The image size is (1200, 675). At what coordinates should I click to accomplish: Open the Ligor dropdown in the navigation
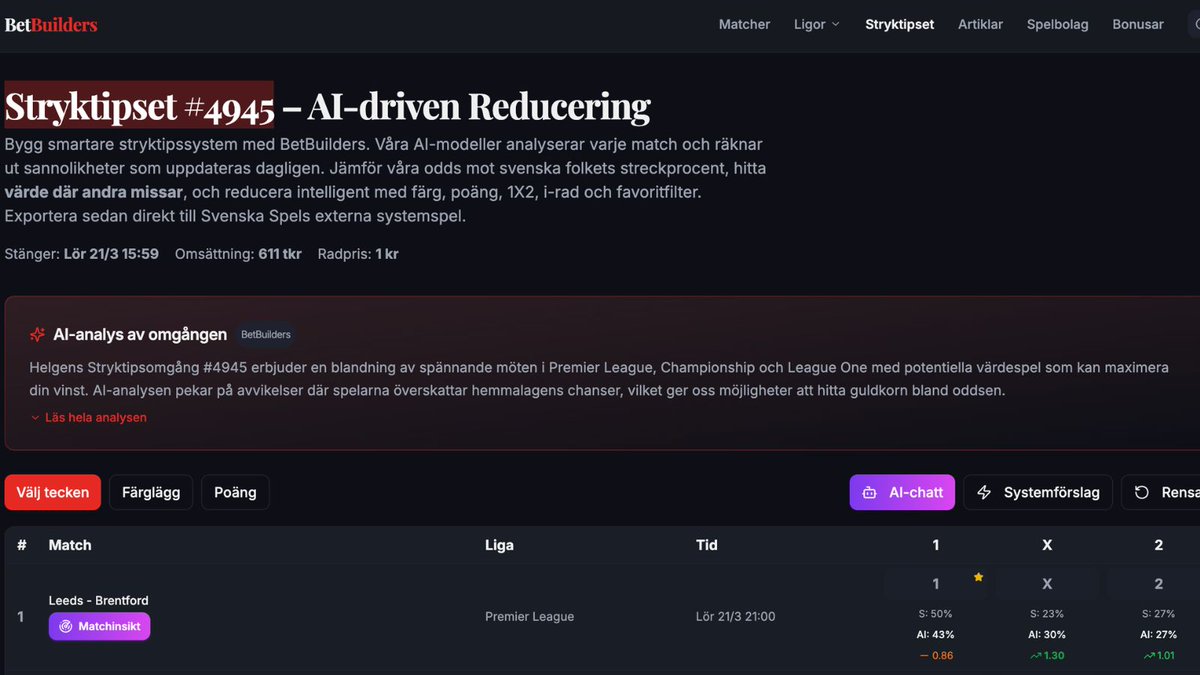coord(816,24)
